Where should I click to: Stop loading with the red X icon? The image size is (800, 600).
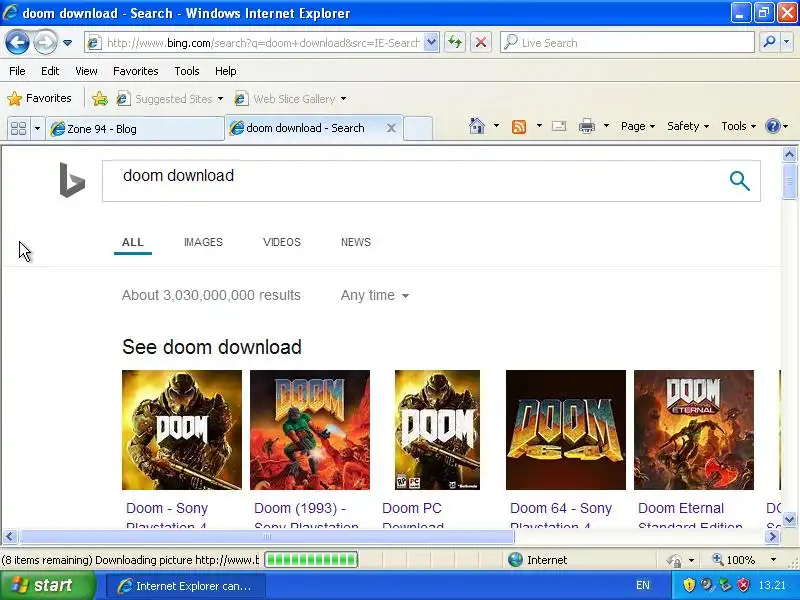click(x=481, y=43)
